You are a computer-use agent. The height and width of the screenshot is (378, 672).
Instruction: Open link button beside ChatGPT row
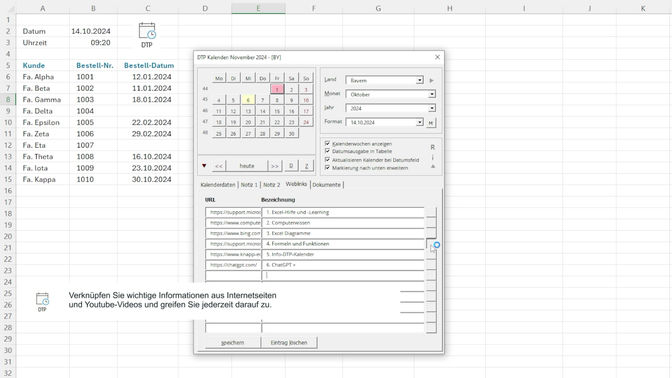coord(431,265)
